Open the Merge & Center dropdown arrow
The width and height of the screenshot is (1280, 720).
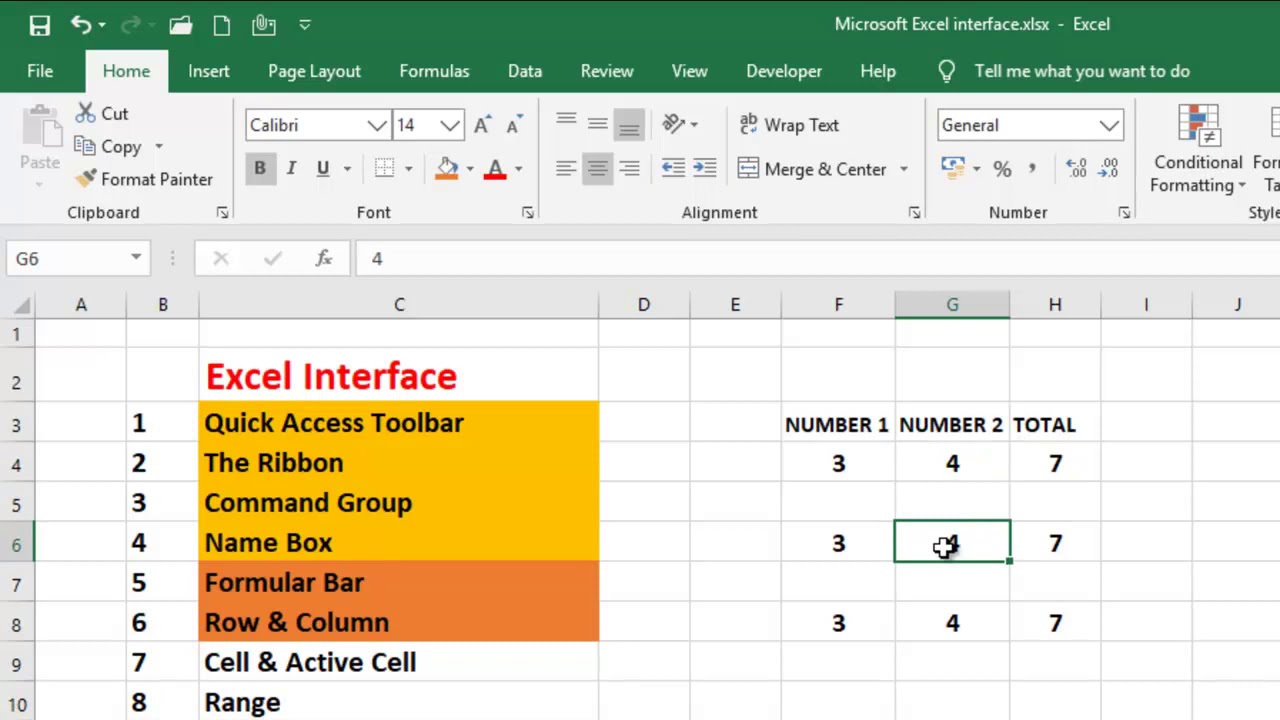pyautogui.click(x=904, y=169)
